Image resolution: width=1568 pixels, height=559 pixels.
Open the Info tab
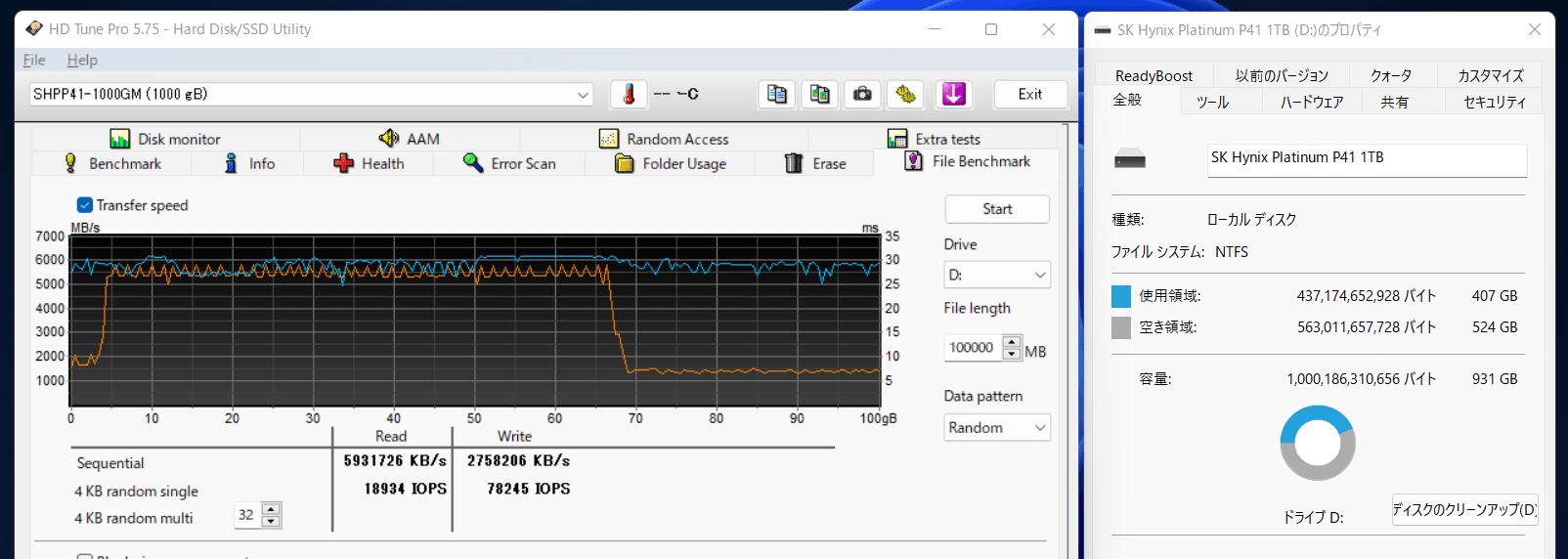click(248, 163)
